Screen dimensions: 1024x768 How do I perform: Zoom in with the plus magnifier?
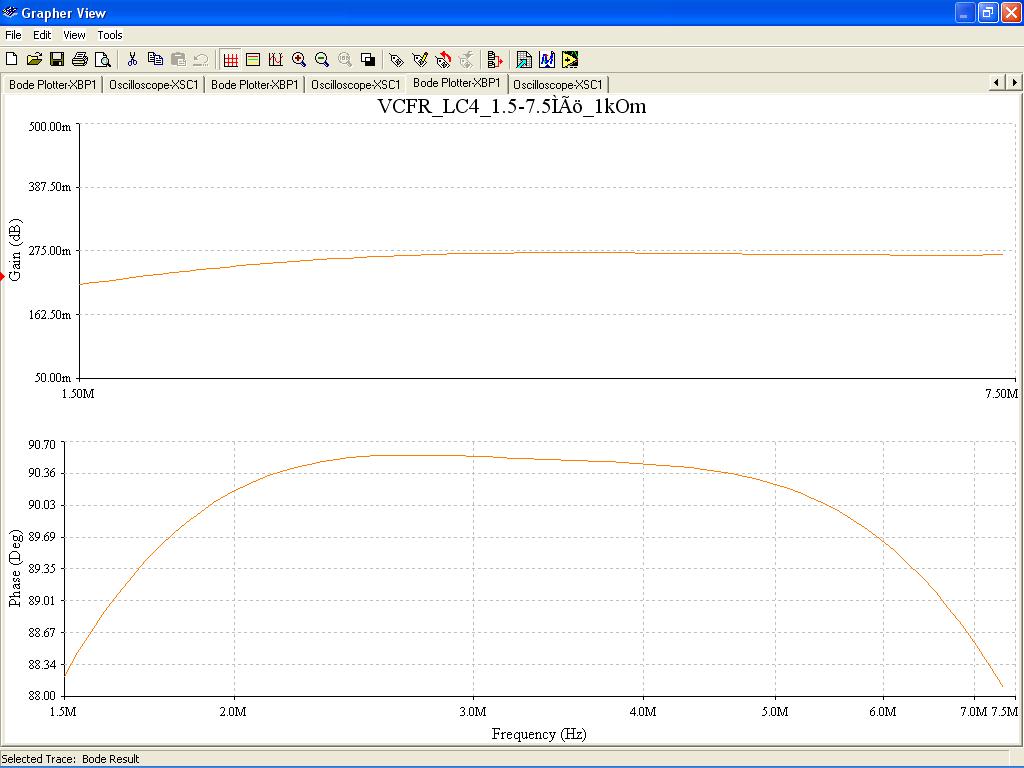[x=299, y=59]
